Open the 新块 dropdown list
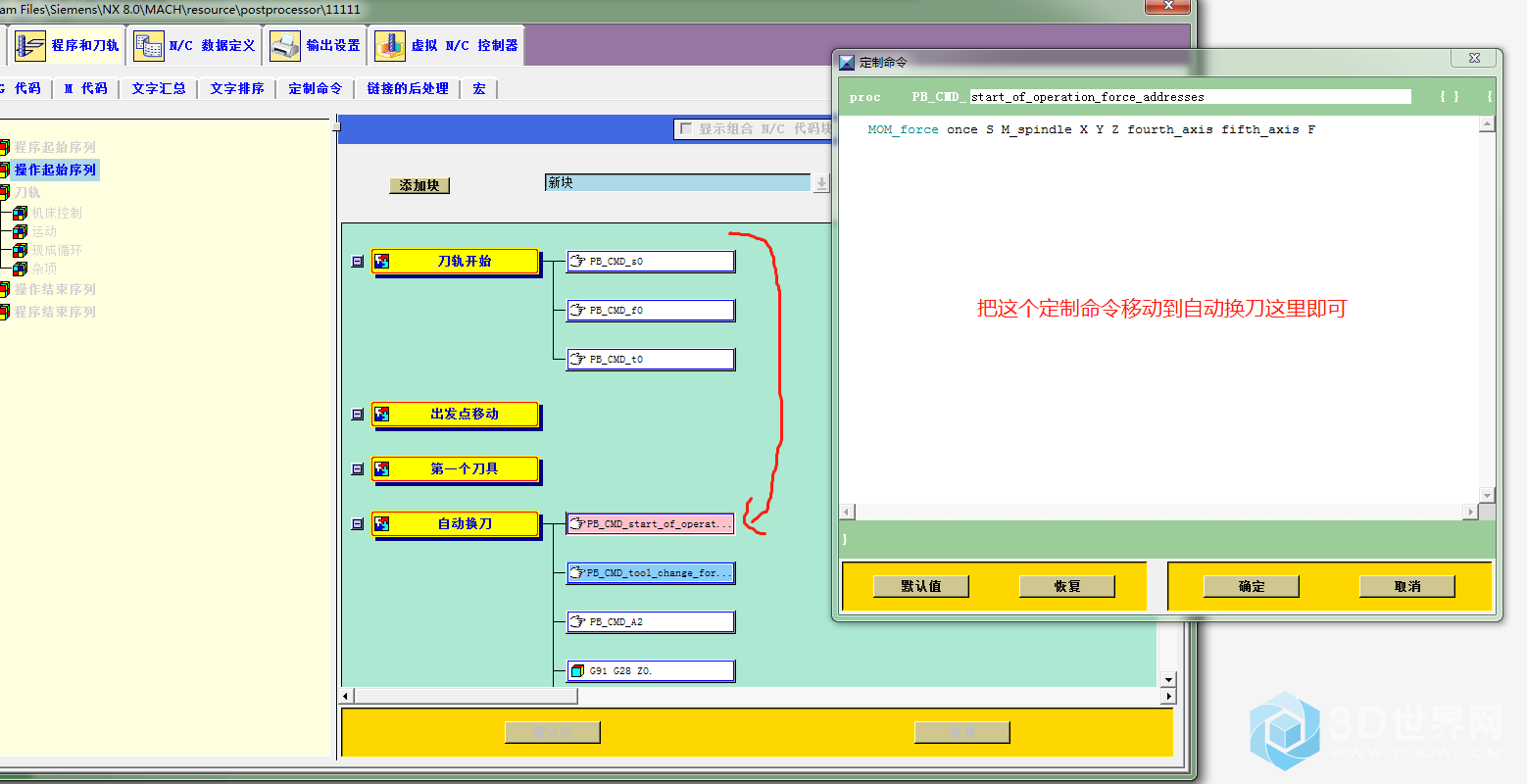Screen dimensions: 1527x784 (x=678, y=183)
